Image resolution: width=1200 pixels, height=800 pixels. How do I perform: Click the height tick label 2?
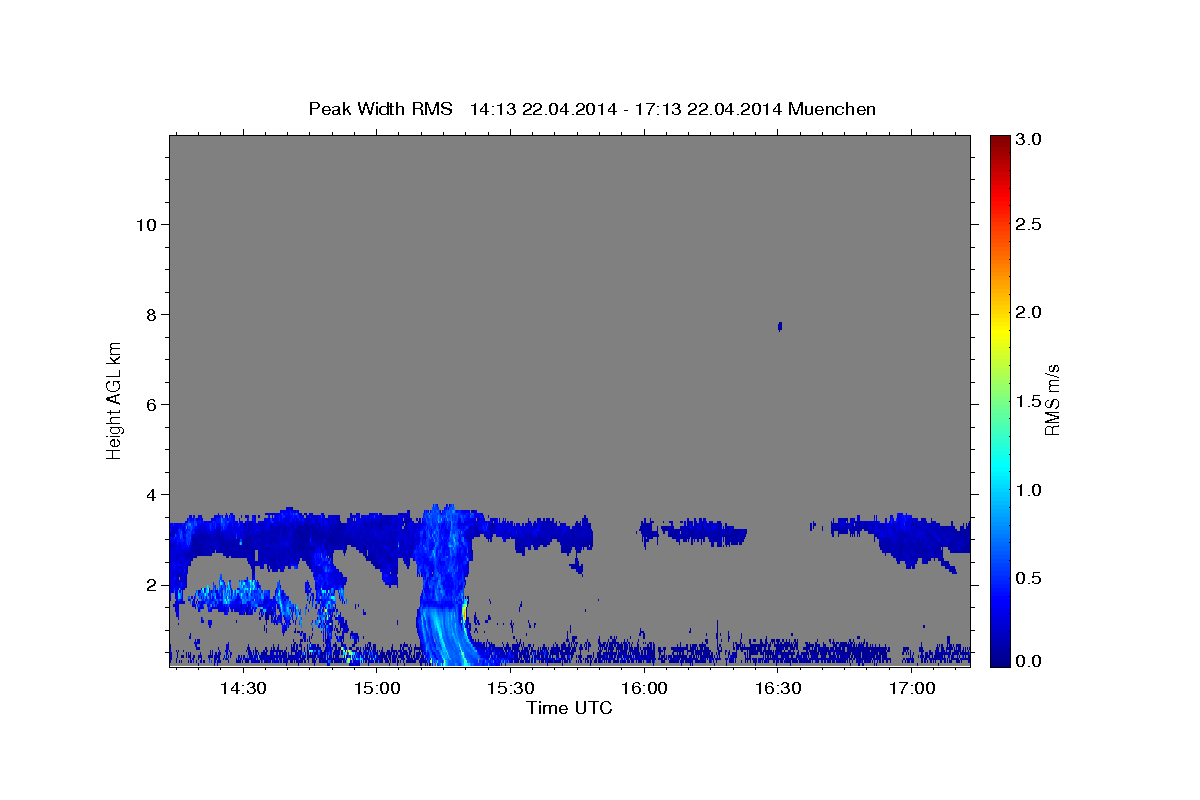pyautogui.click(x=151, y=584)
